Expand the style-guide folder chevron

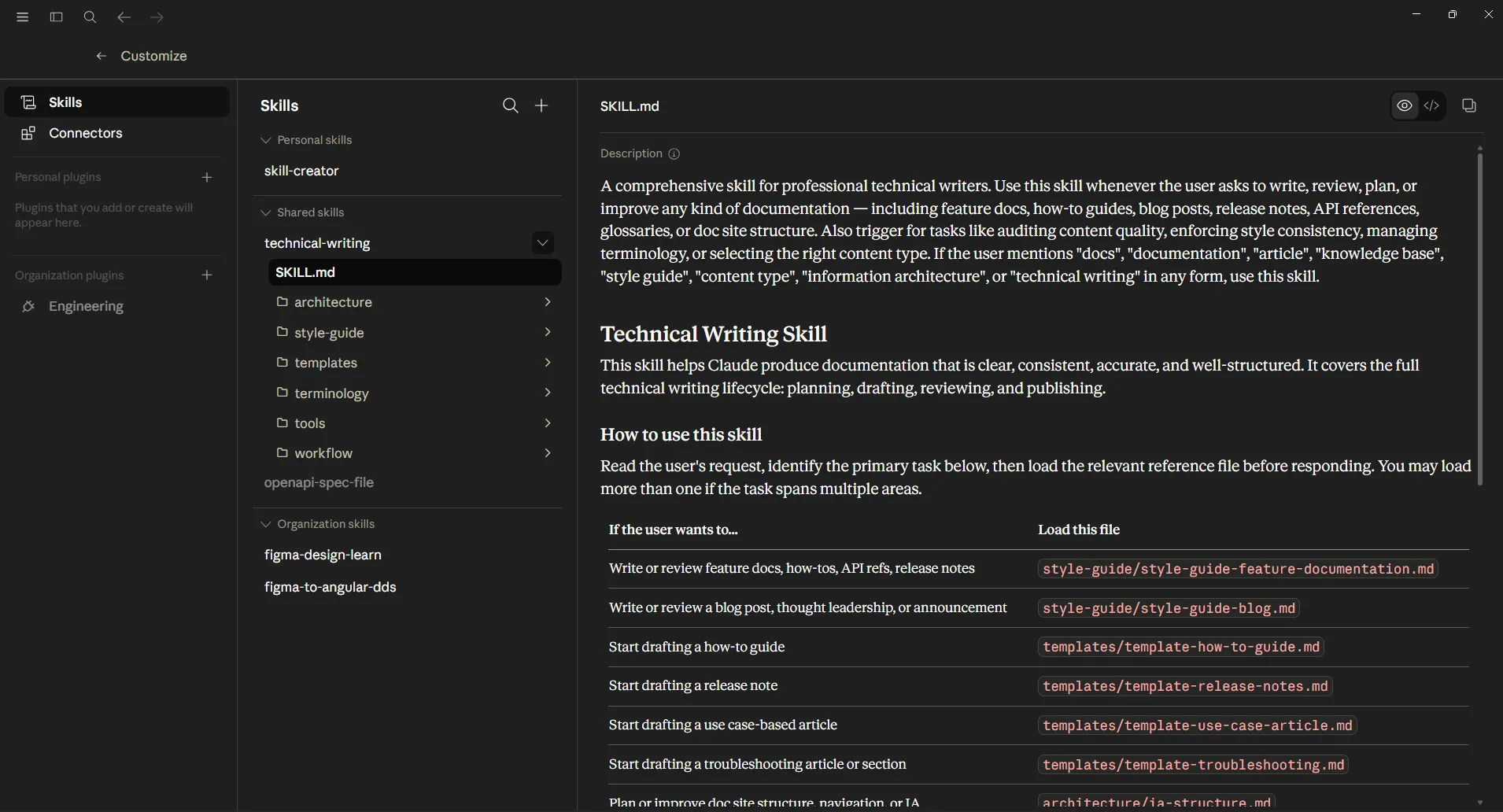click(x=548, y=332)
